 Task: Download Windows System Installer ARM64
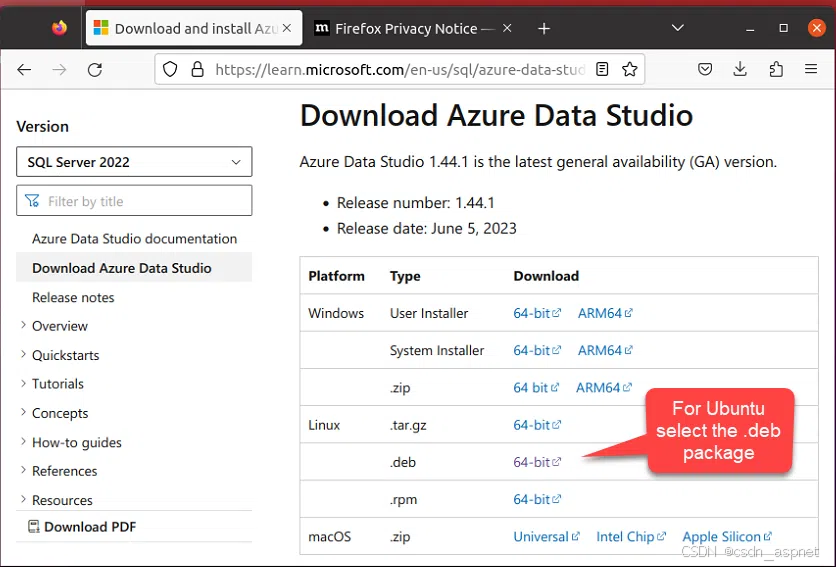[605, 350]
